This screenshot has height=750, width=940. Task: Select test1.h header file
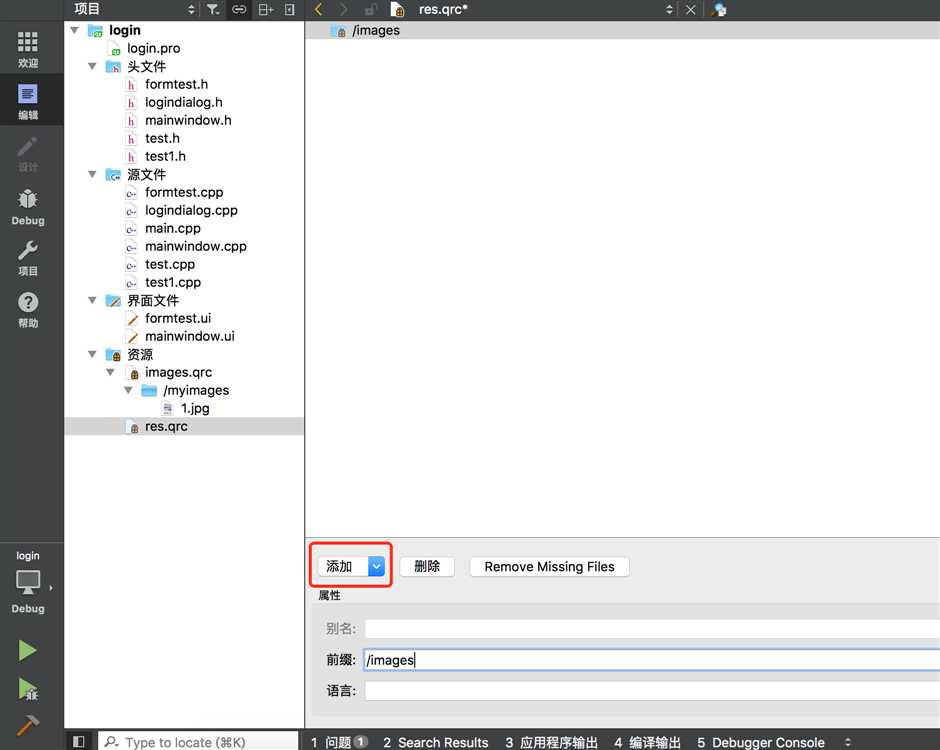tap(165, 156)
